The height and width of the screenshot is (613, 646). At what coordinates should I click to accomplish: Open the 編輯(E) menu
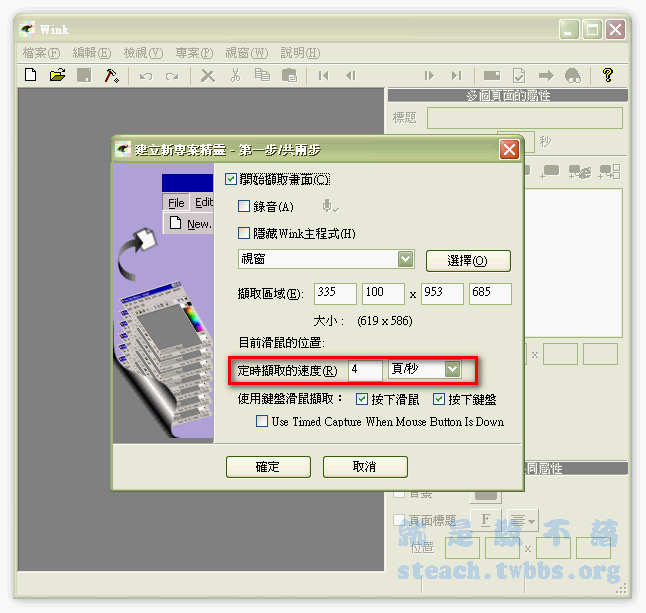click(x=91, y=53)
